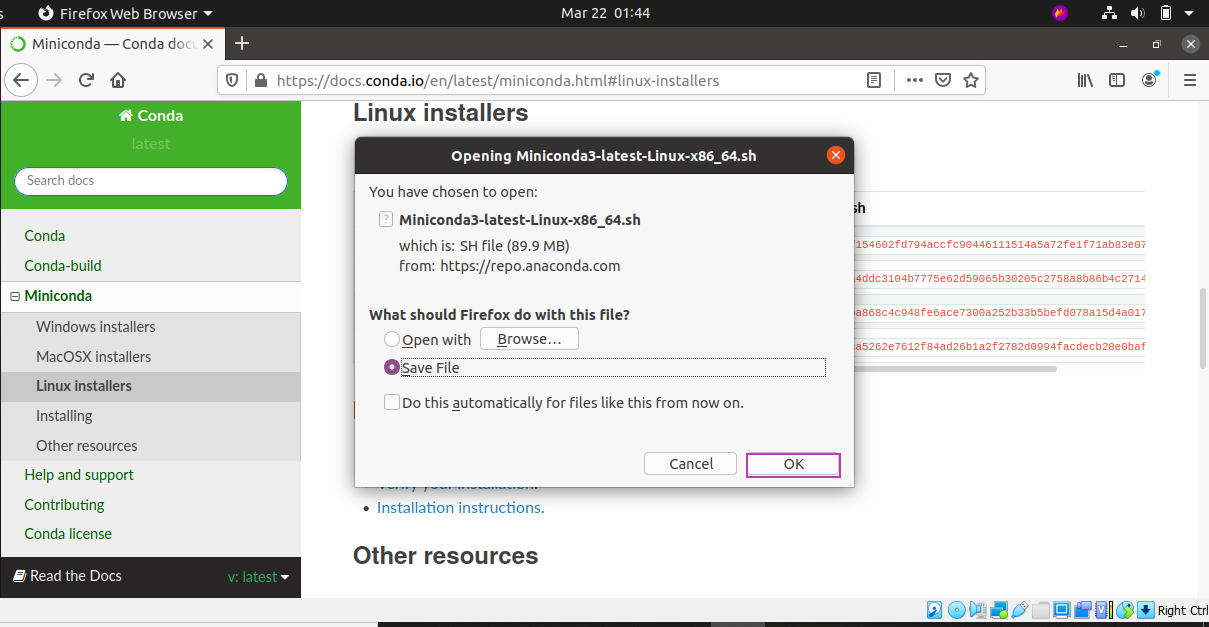Select Linux installers in docs sidebar

pyautogui.click(x=84, y=386)
